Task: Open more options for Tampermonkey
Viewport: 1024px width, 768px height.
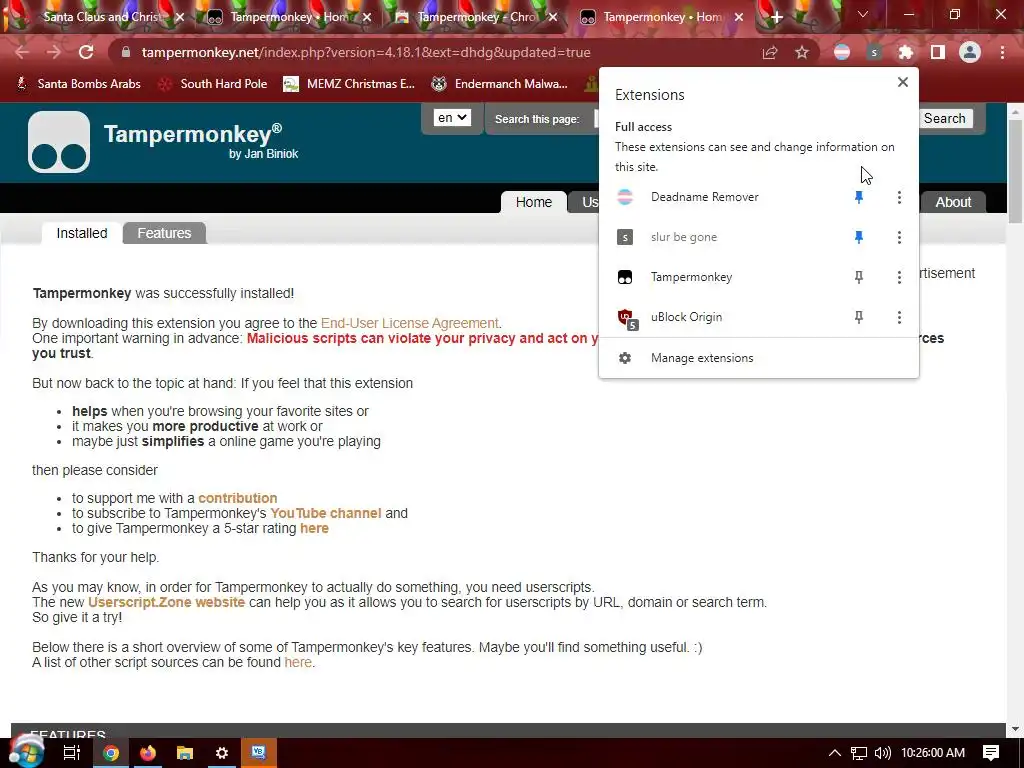Action: [899, 277]
